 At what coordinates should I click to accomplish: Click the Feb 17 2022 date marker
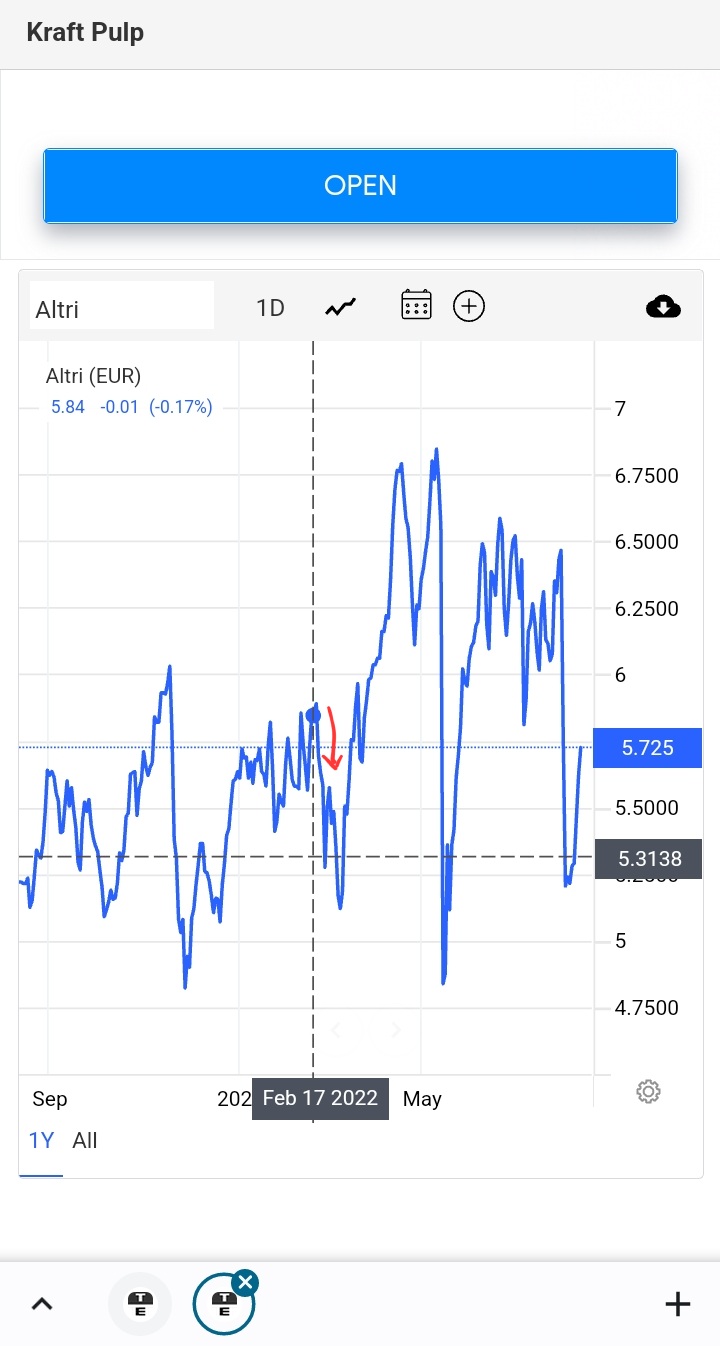click(320, 1099)
